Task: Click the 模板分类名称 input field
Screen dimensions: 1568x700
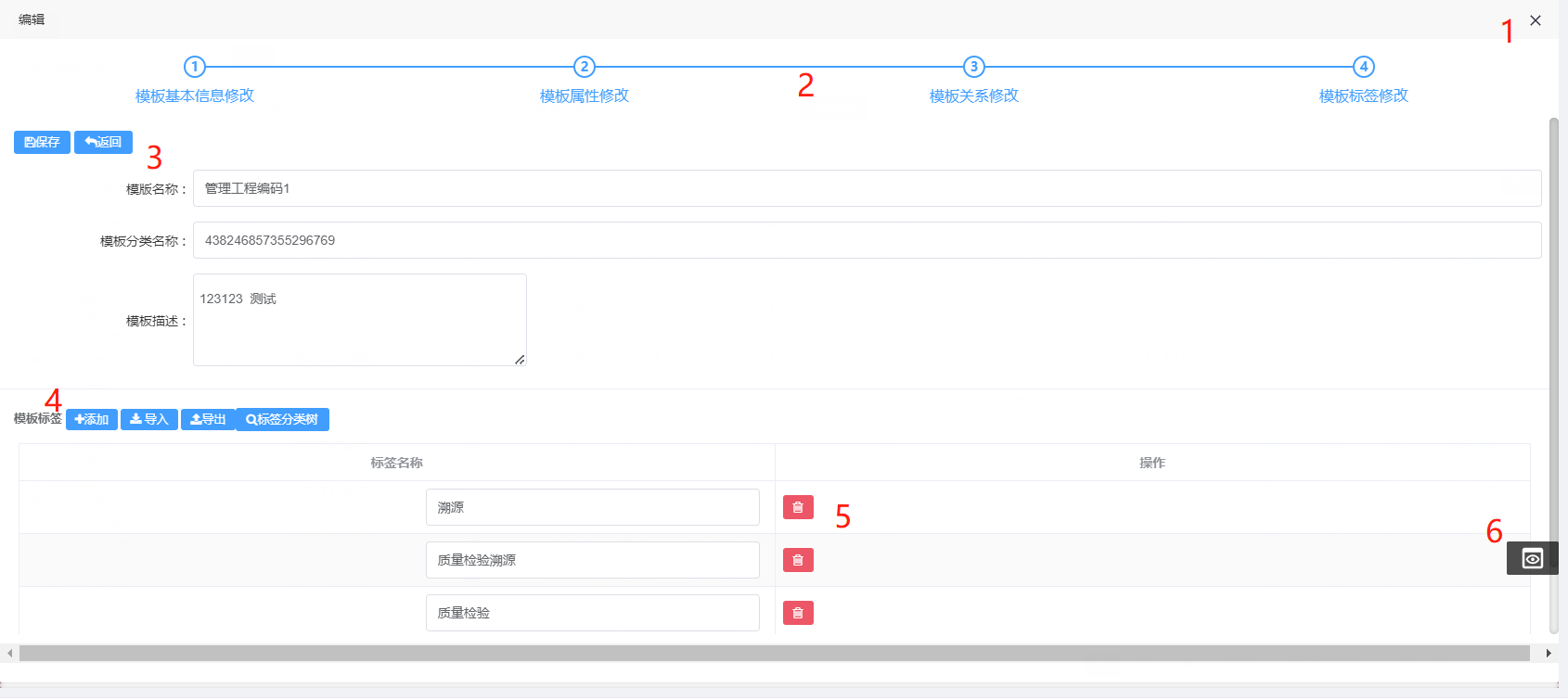Action: [x=867, y=240]
